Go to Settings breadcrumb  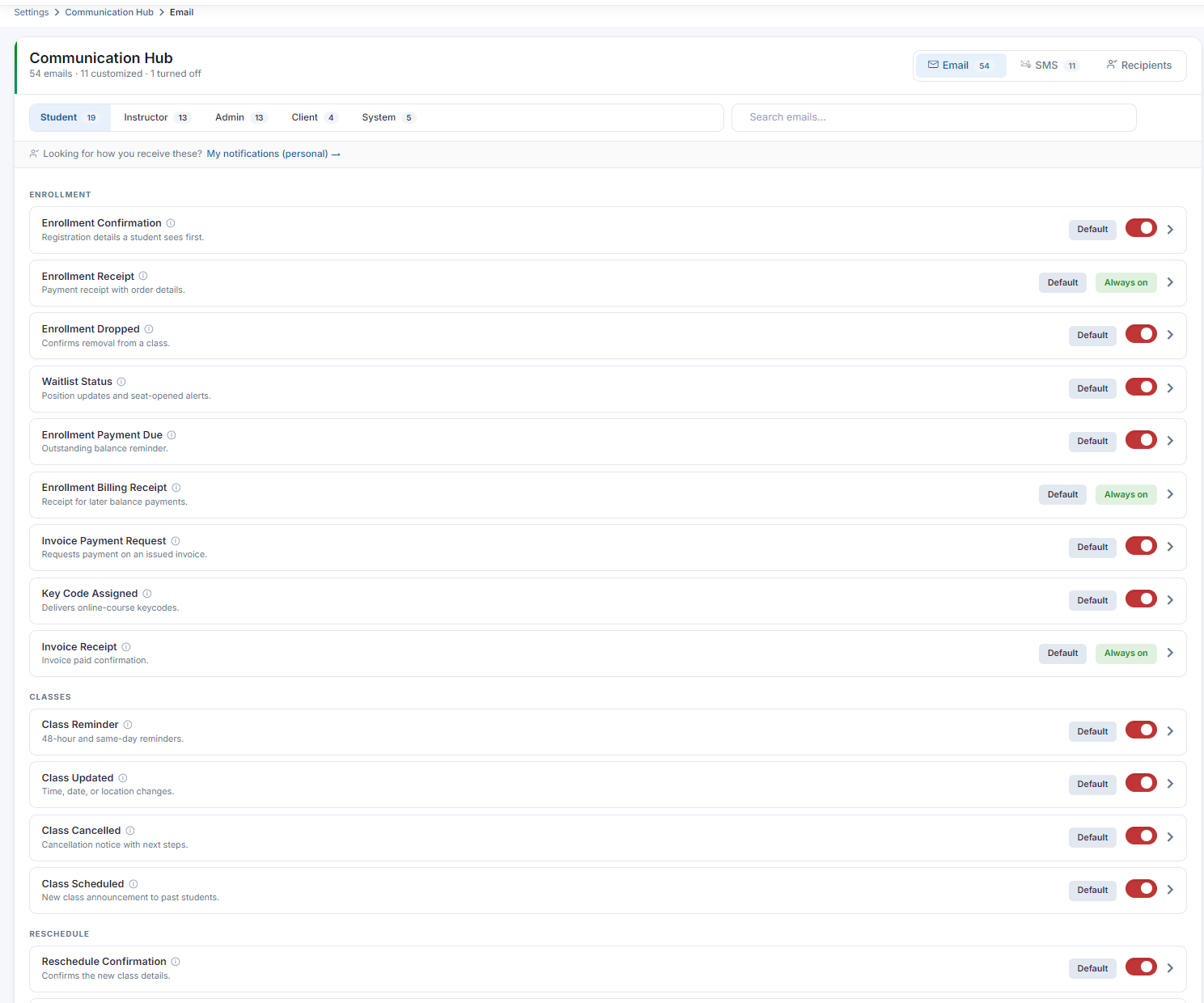click(x=32, y=12)
